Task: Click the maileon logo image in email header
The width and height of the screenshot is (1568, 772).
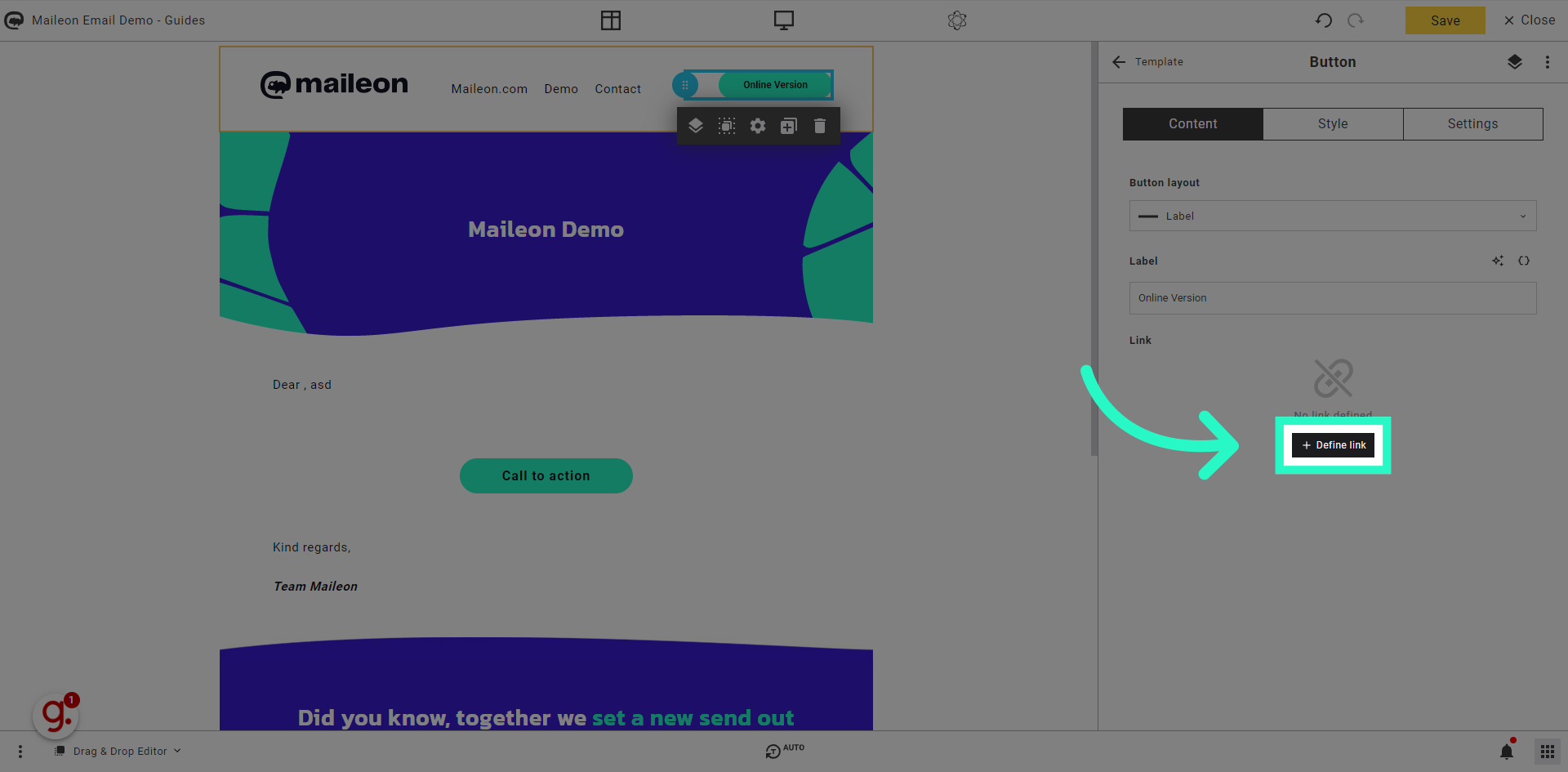Action: tap(334, 84)
